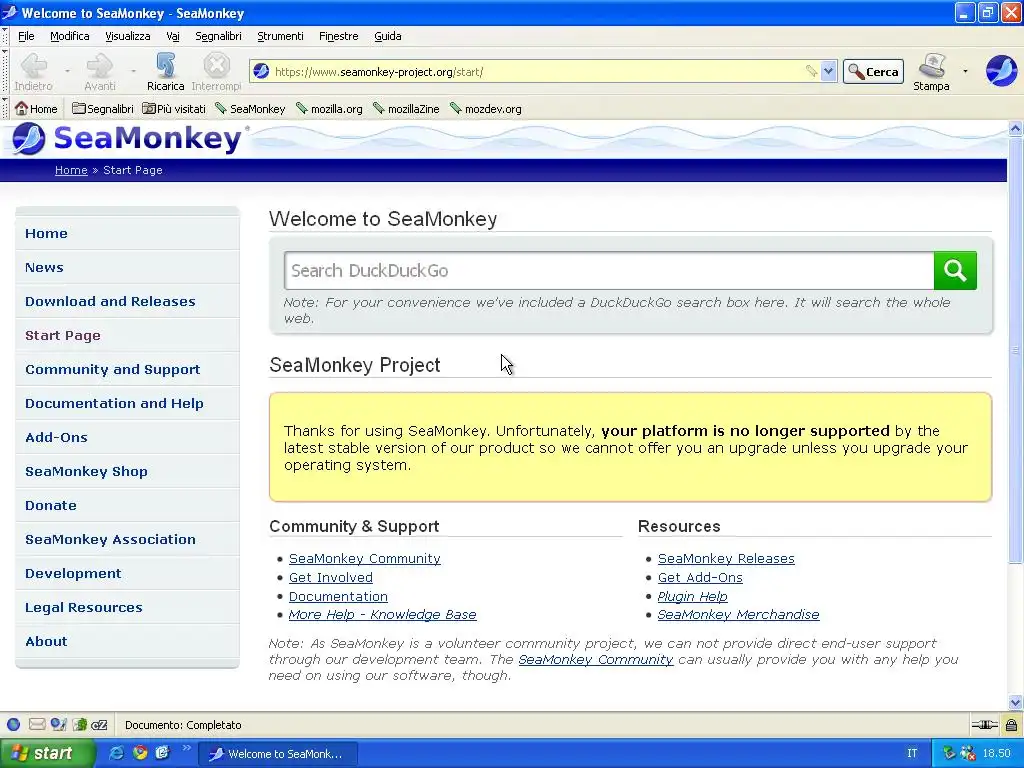Open the Donate sidebar link
1024x768 pixels.
tap(51, 505)
